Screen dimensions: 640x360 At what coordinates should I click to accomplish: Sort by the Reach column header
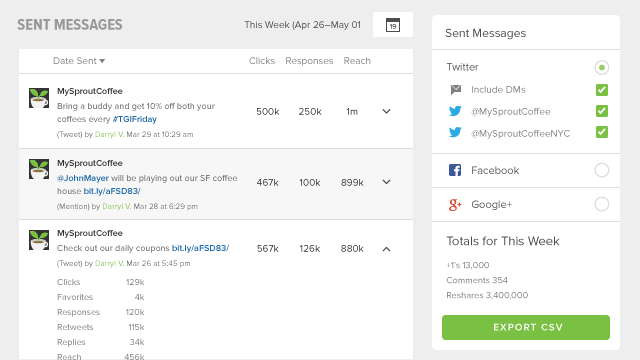coord(357,61)
